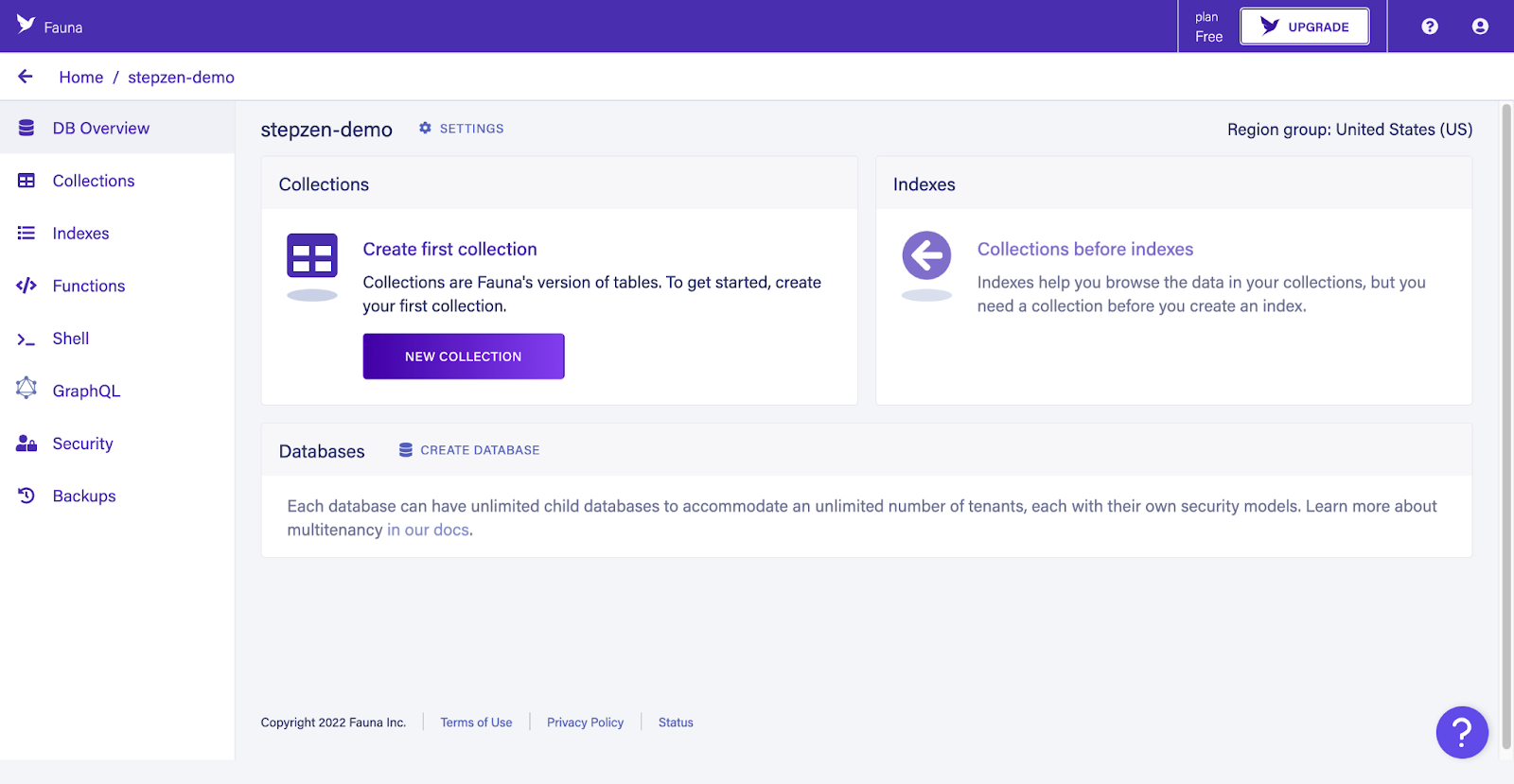Screen dimensions: 1514x784
Task: Click 'Create first collection' heading
Action: click(x=449, y=249)
